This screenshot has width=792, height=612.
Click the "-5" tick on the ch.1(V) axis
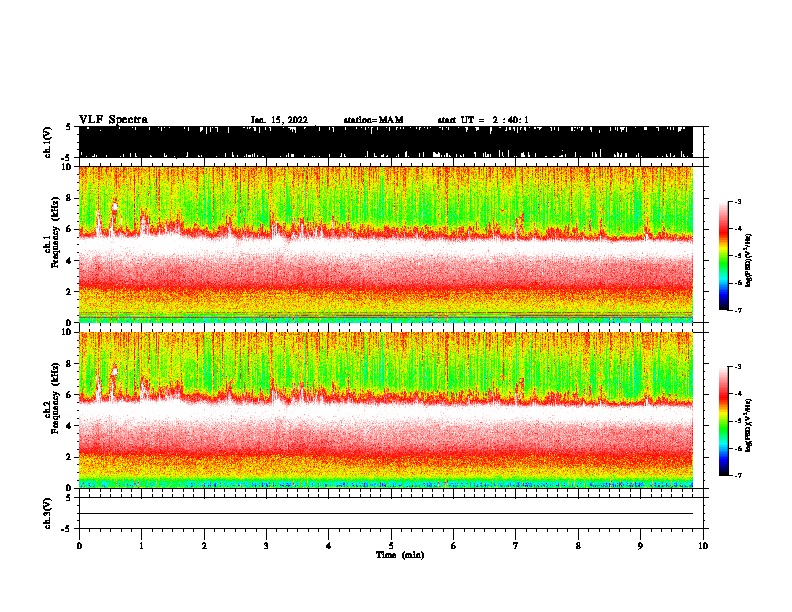click(67, 157)
